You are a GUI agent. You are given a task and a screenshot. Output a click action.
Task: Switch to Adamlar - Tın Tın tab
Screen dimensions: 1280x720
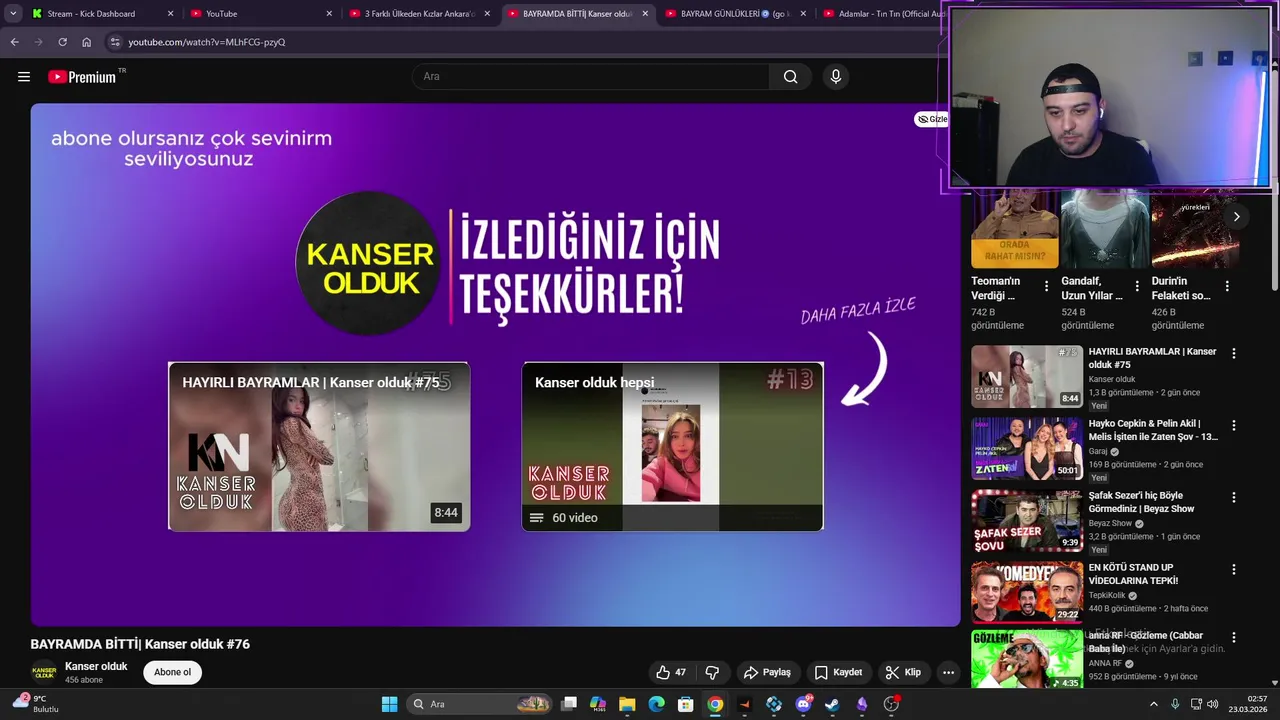click(x=885, y=14)
